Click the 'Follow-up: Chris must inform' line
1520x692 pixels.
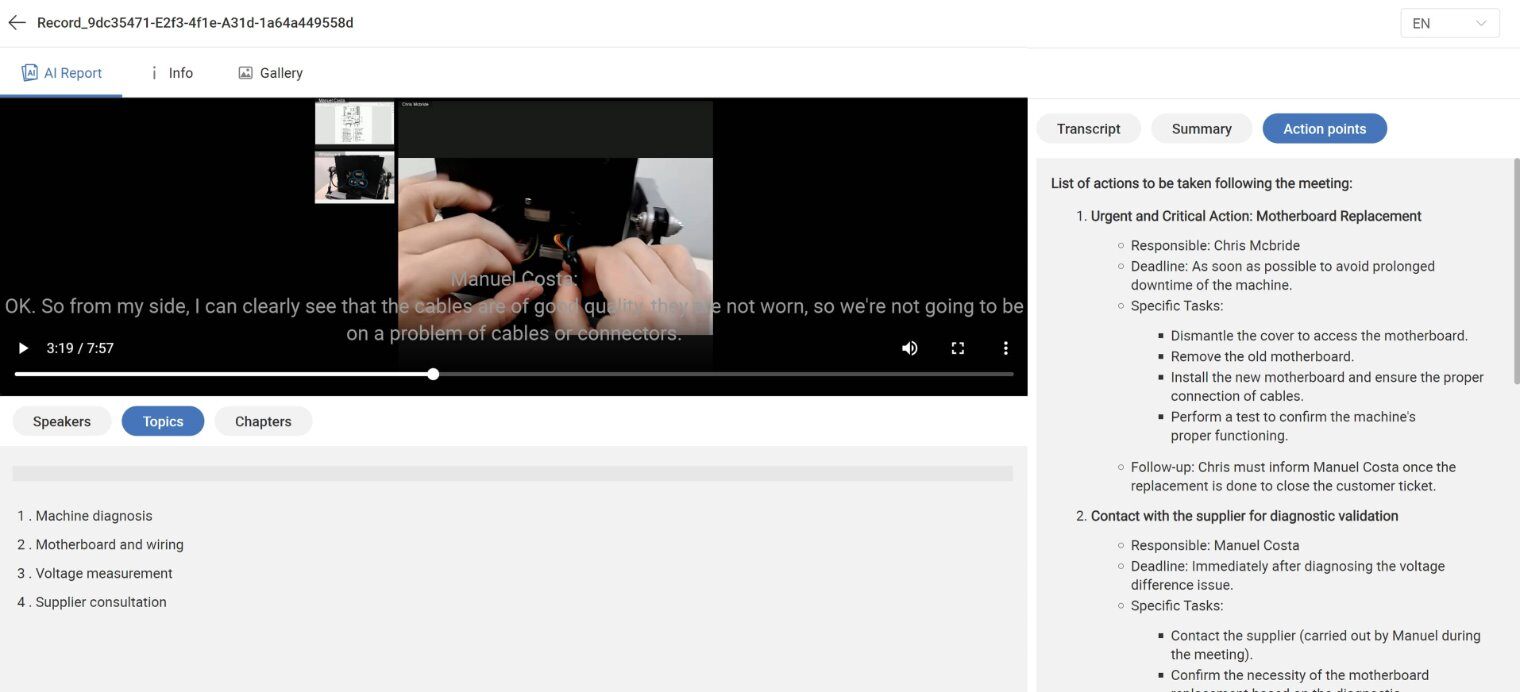[1293, 476]
